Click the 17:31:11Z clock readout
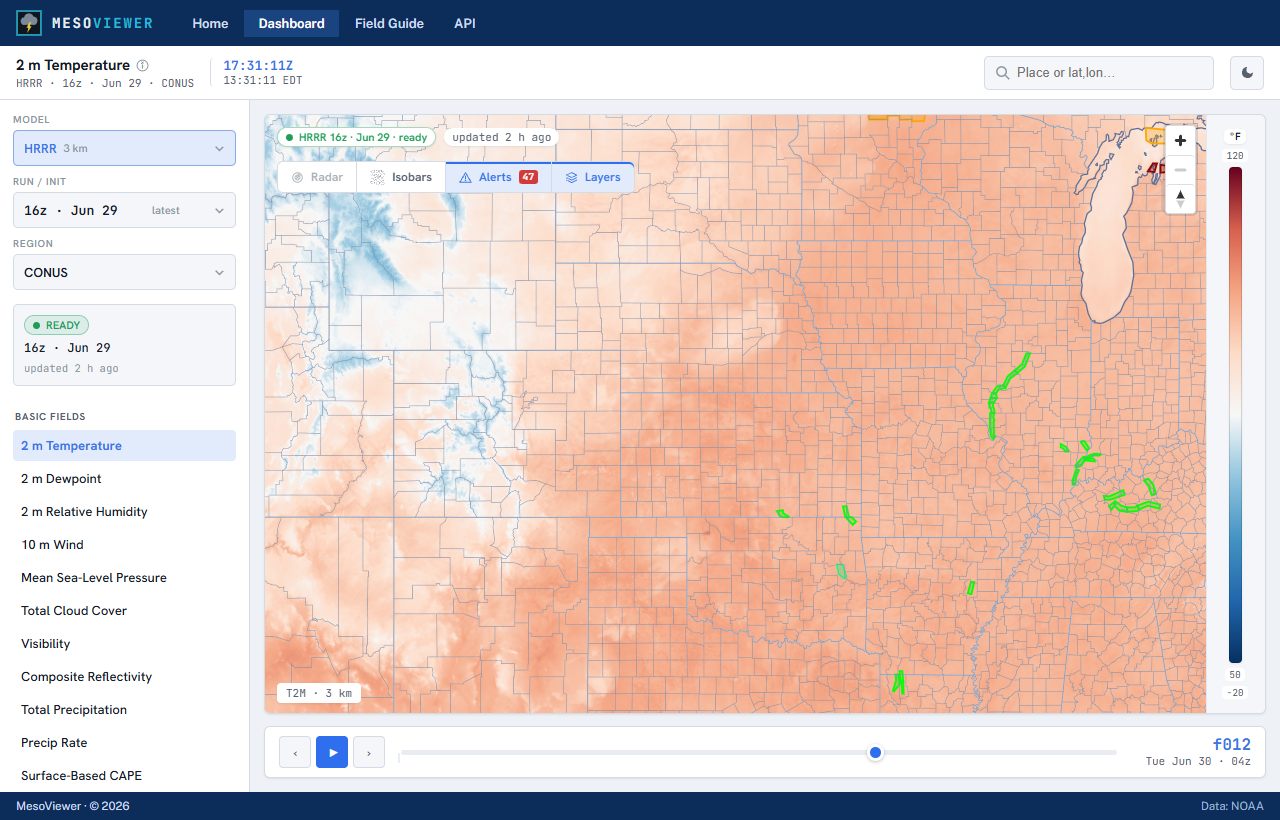Screen dimensions: 1280x820 (258, 65)
